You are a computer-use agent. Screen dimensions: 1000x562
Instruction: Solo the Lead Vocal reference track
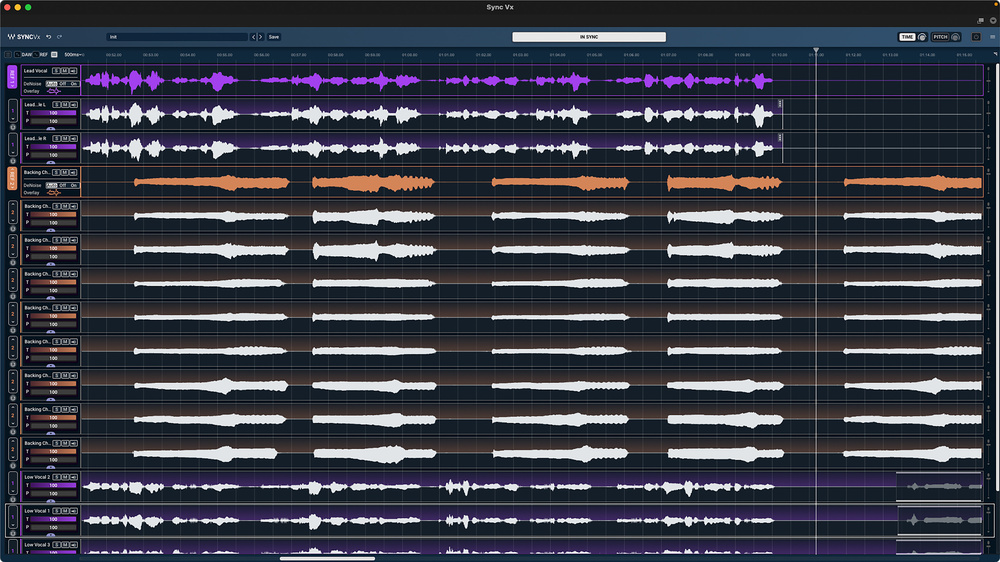[56, 71]
